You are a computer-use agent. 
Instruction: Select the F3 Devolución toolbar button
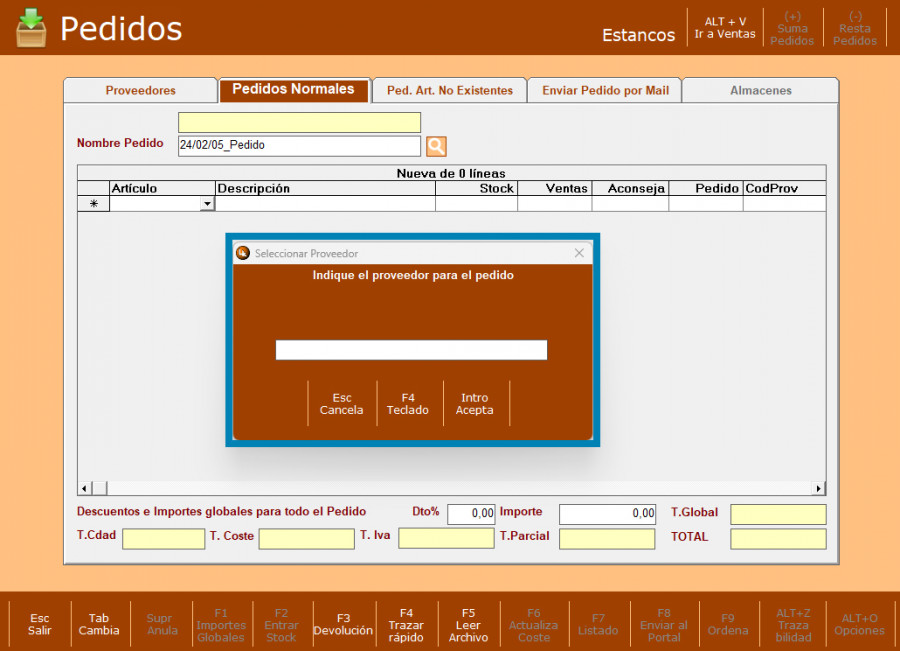[x=343, y=624]
